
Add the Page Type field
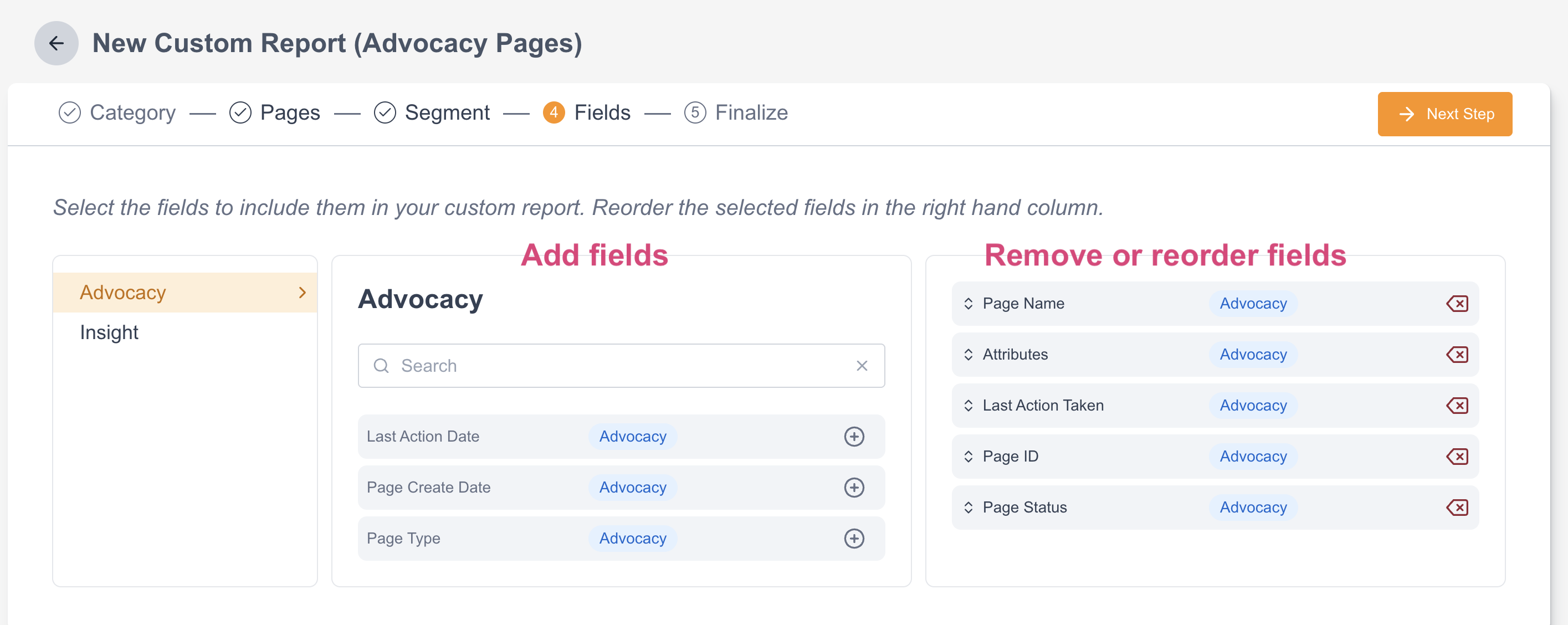pyautogui.click(x=853, y=539)
